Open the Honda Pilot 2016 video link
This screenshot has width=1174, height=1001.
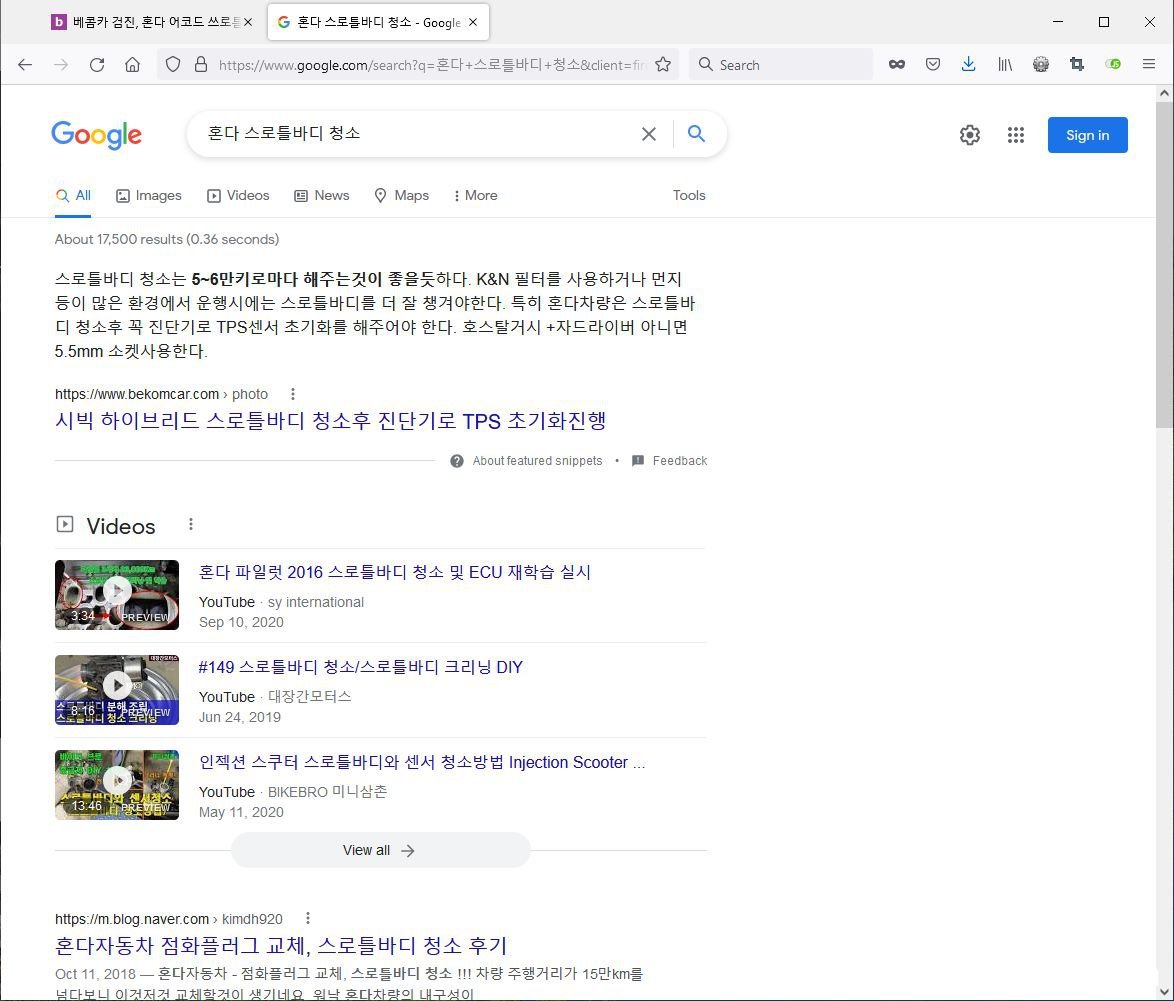coord(394,573)
